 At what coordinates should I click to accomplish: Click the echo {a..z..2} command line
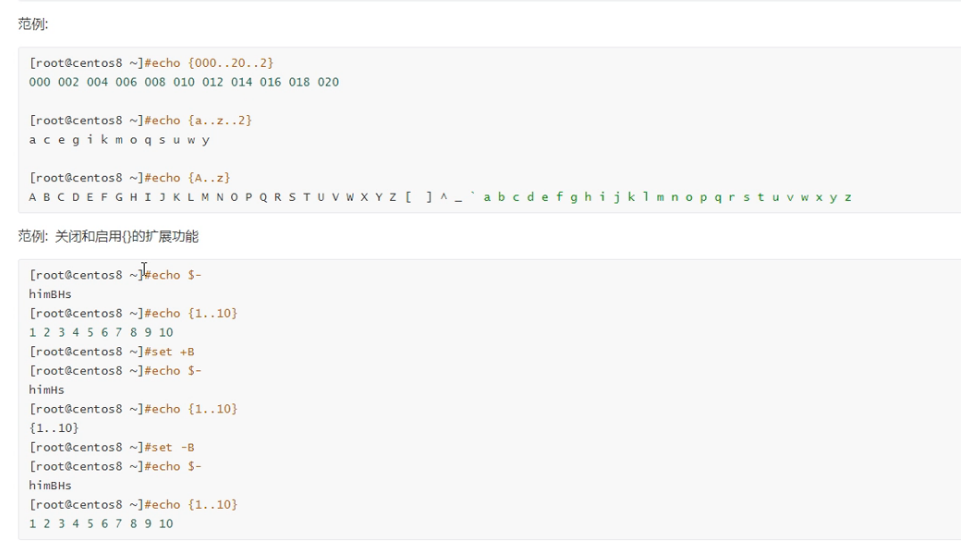pyautogui.click(x=140, y=121)
